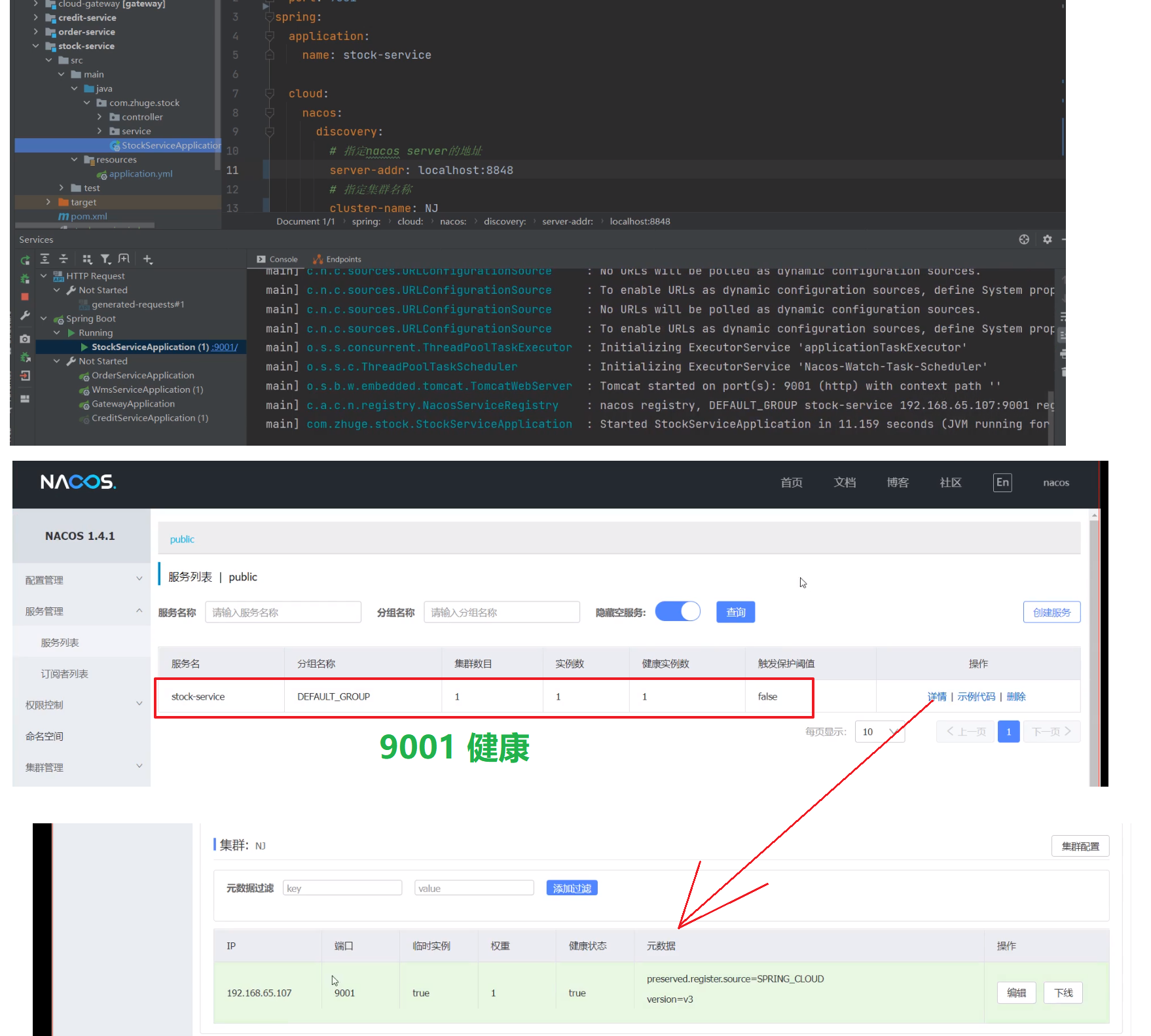This screenshot has height=1036, width=1151.
Task: Click the metadata value input field
Action: pos(474,888)
